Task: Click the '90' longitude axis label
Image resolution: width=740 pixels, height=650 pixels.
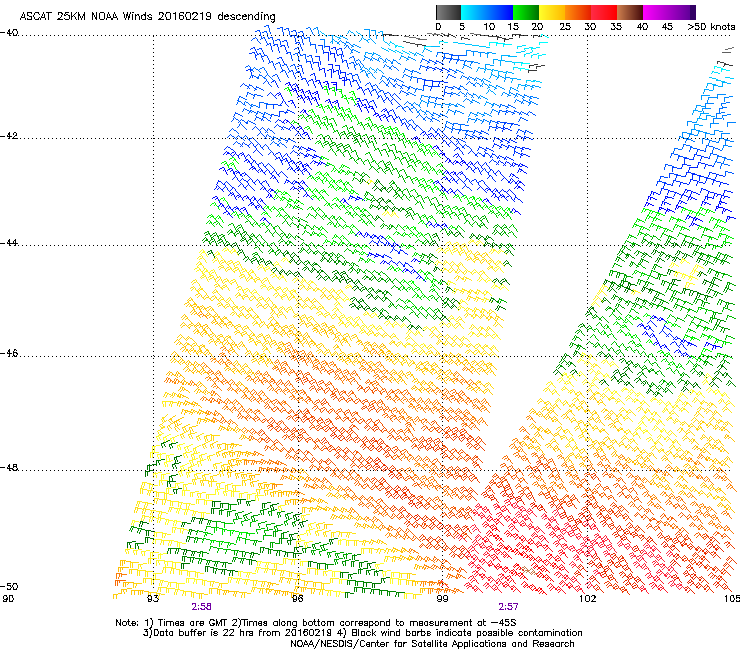Action: pos(8,599)
